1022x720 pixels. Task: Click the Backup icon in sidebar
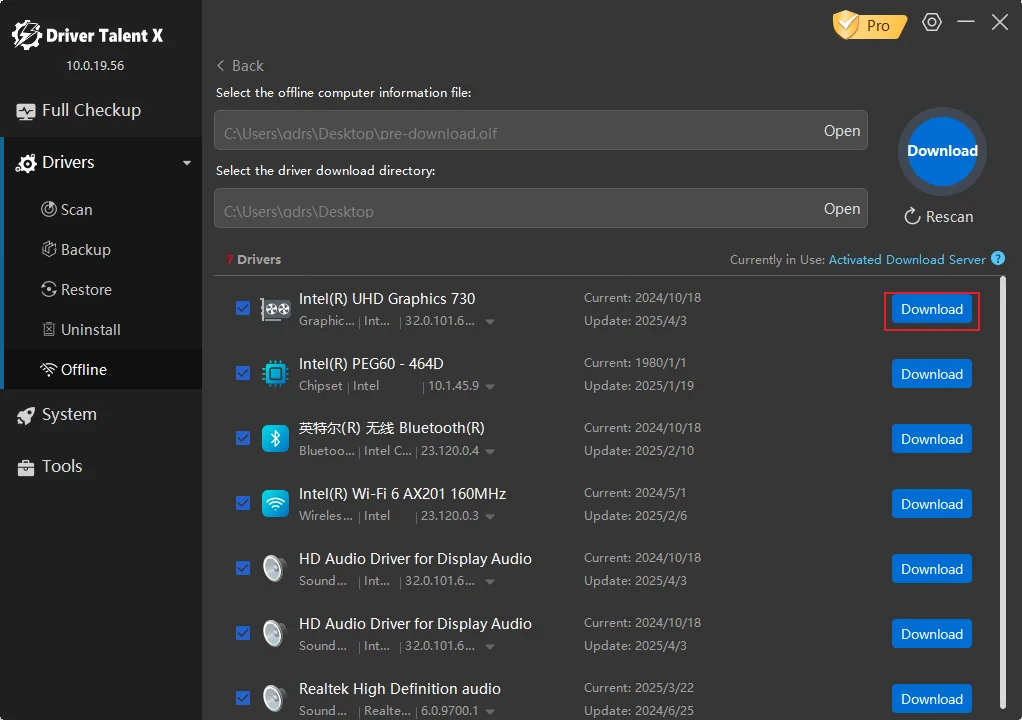(49, 249)
